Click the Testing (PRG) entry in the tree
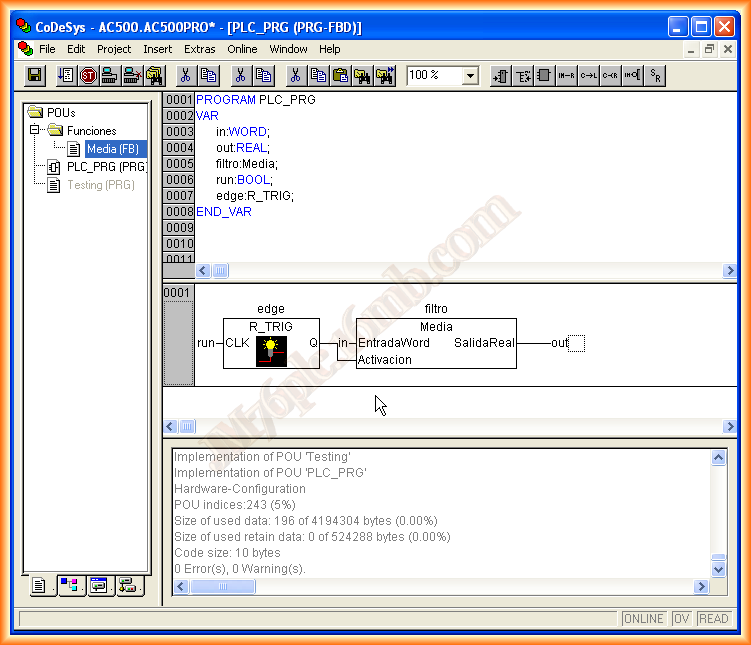 (100, 185)
